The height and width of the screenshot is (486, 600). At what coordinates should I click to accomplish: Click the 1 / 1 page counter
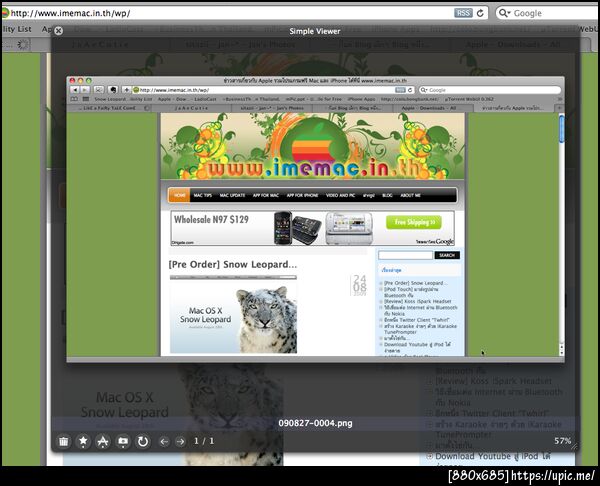tap(204, 441)
